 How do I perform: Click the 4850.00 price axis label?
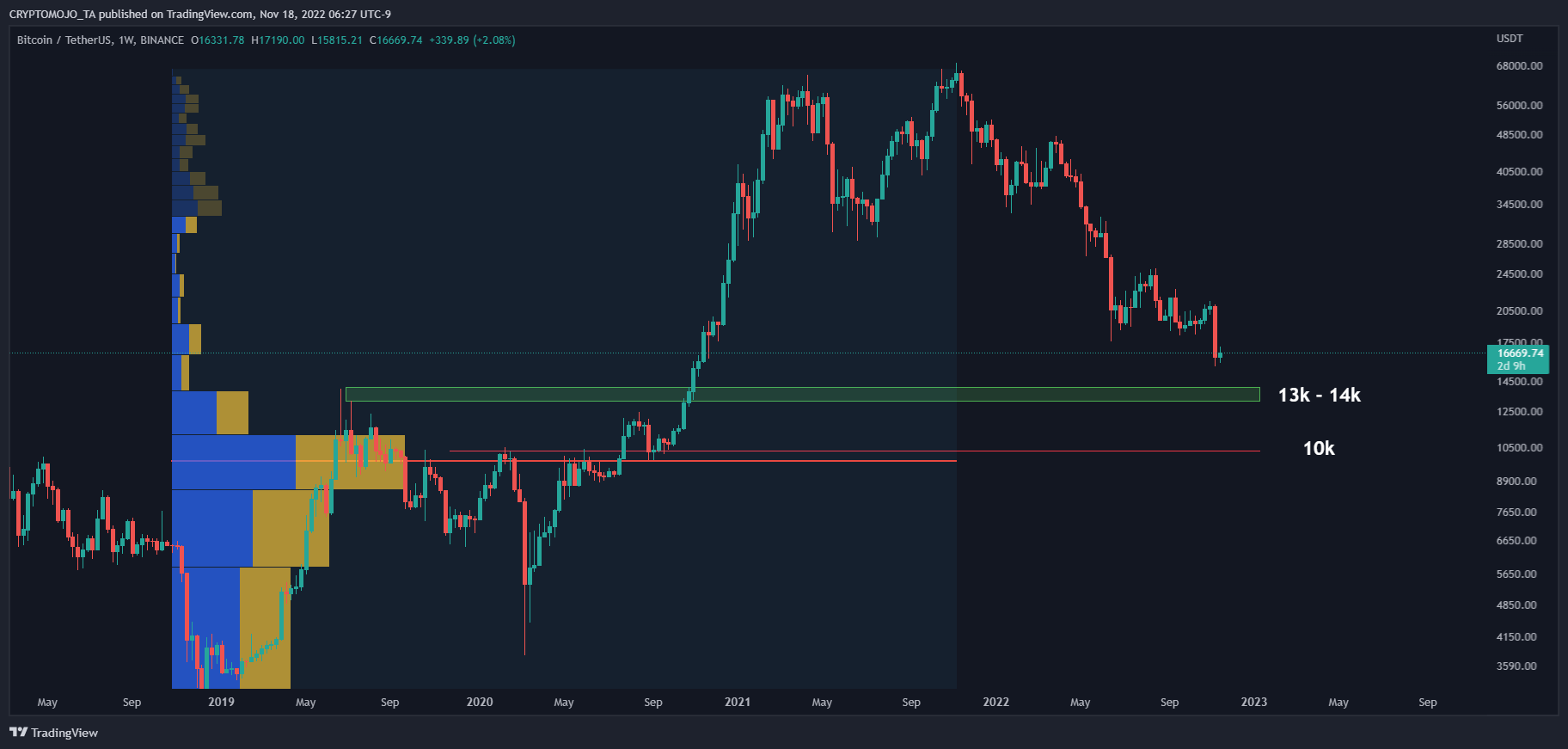click(1516, 605)
